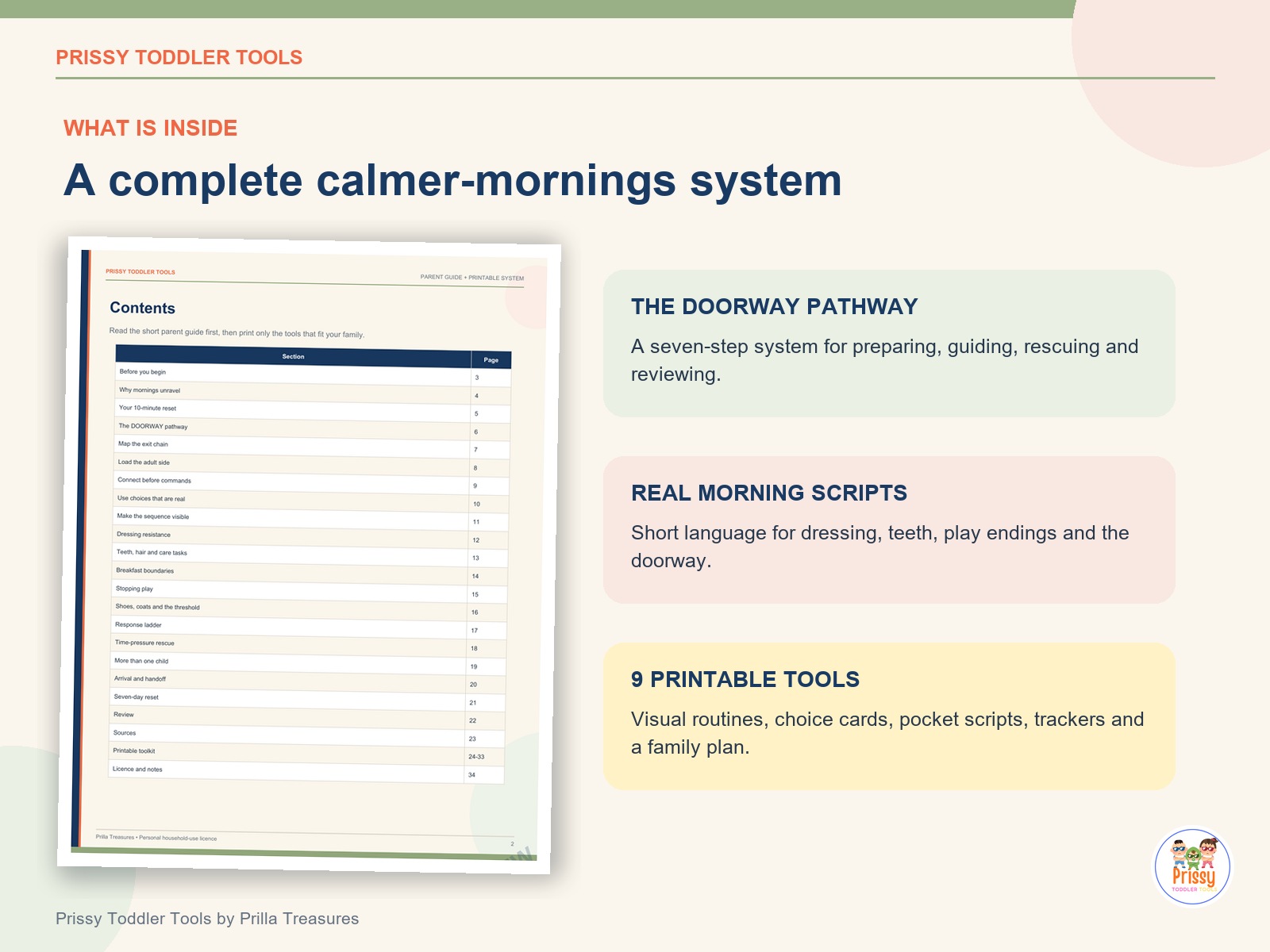This screenshot has height=952, width=1270.
Task: Select 'More than one child' contents row
Action: (307, 663)
